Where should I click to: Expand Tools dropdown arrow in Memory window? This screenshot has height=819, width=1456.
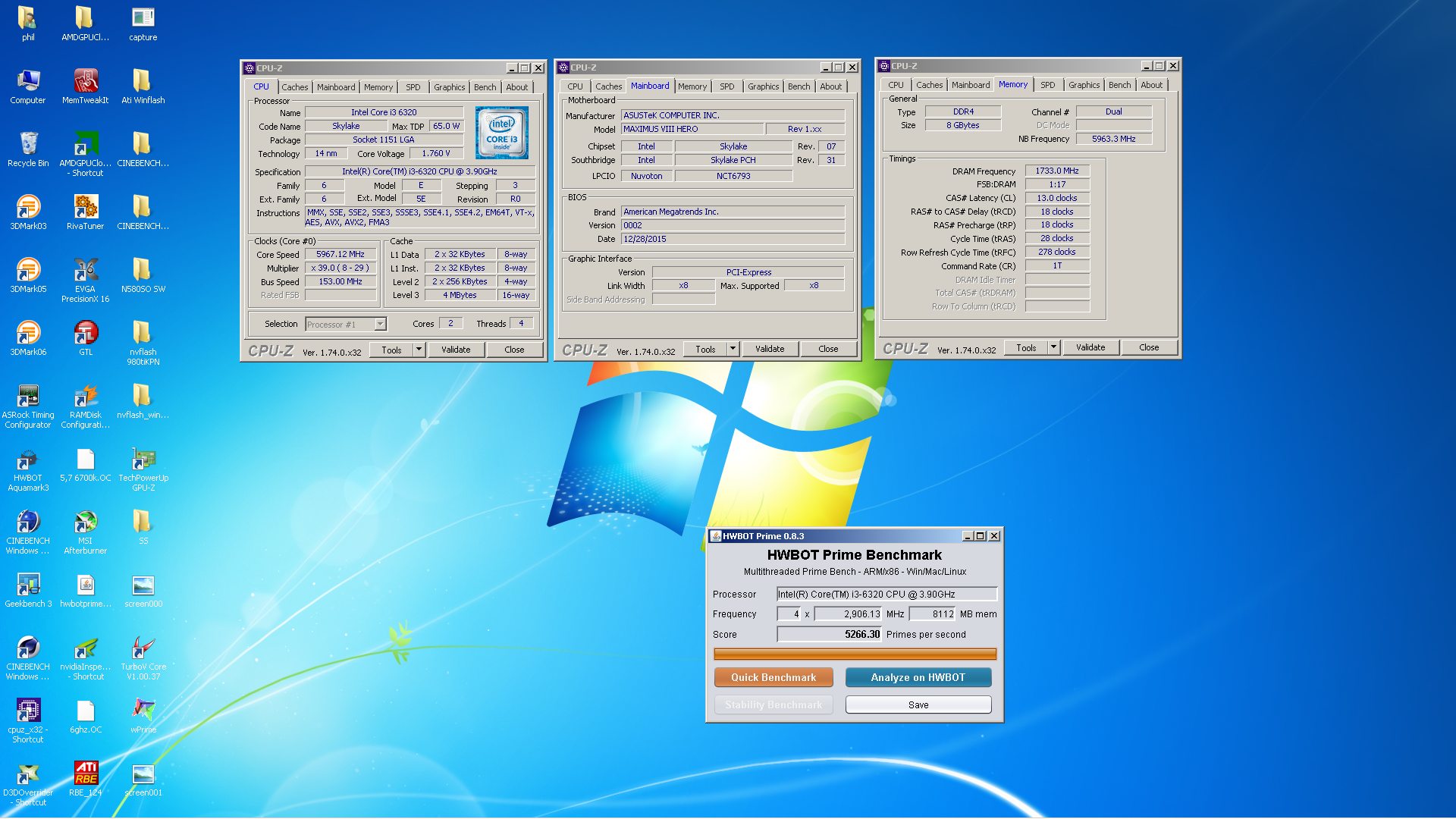tap(1053, 347)
